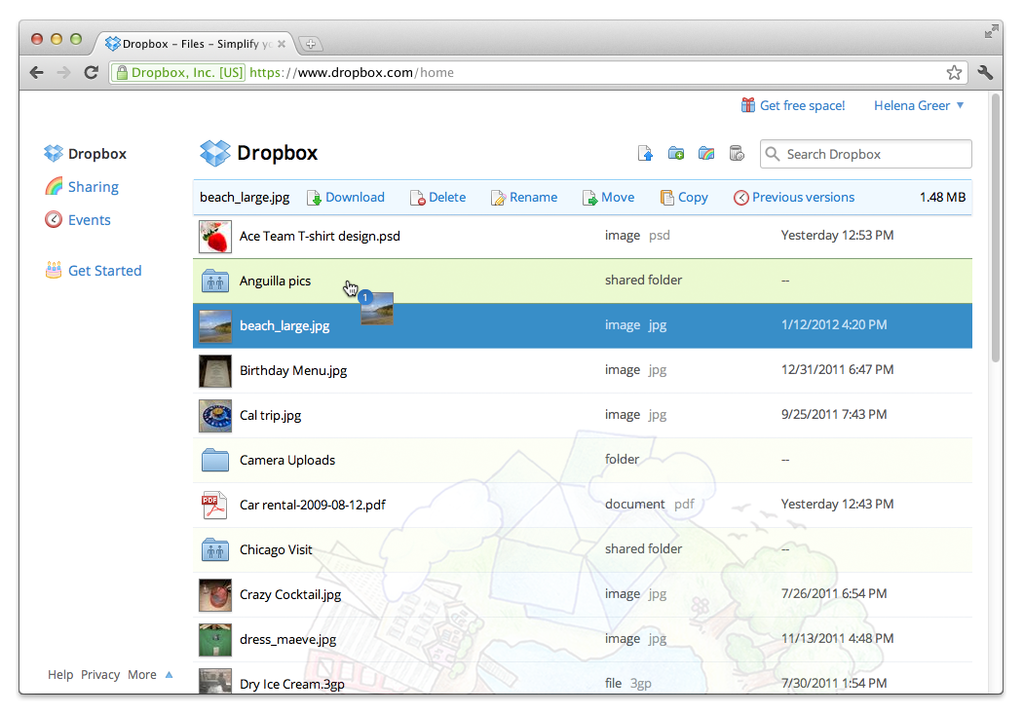This screenshot has height=714, width=1024.
Task: Click the Get Started cake icon
Action: pyautogui.click(x=54, y=270)
